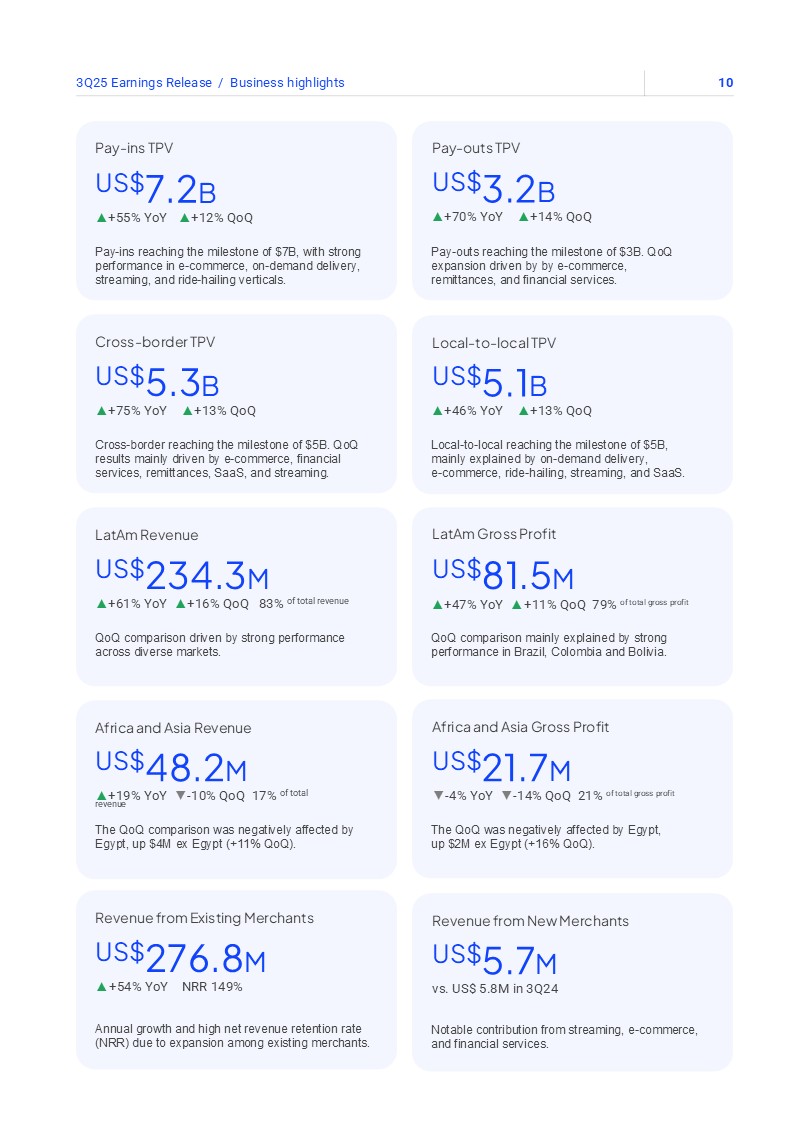809x1123 pixels.
Task: Click the up arrow beside +46% YoY
Action: (x=437, y=410)
